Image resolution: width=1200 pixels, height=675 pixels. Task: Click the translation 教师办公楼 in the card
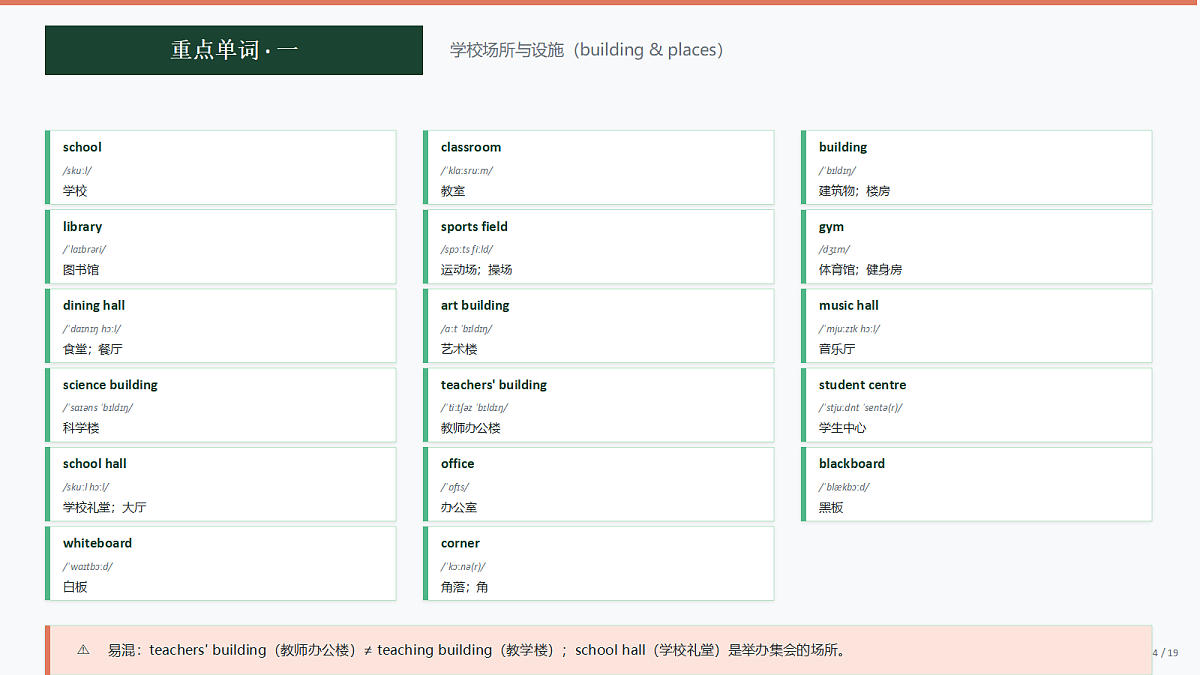[471, 428]
